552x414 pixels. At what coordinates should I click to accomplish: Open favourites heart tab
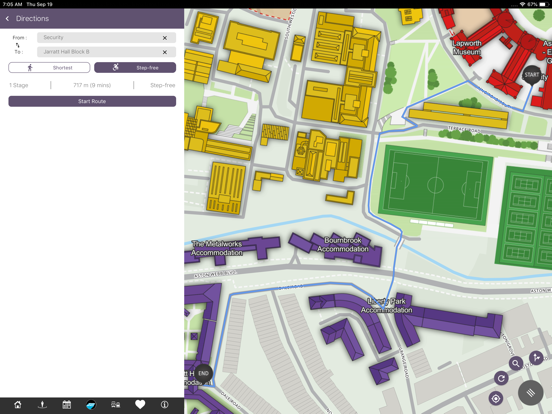tap(140, 404)
